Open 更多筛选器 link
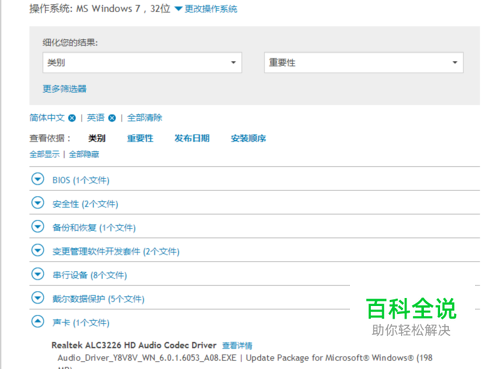500x369 pixels. tap(64, 89)
